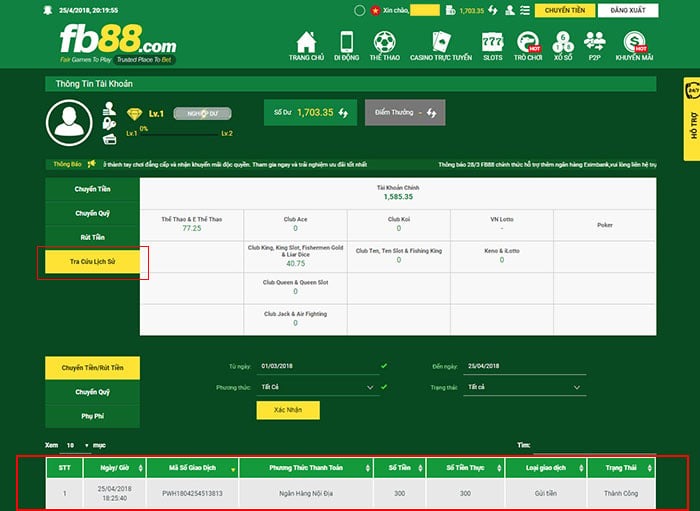This screenshot has height=511, width=700.
Task: Click the Club King 40.75 balance cell
Action: [296, 257]
